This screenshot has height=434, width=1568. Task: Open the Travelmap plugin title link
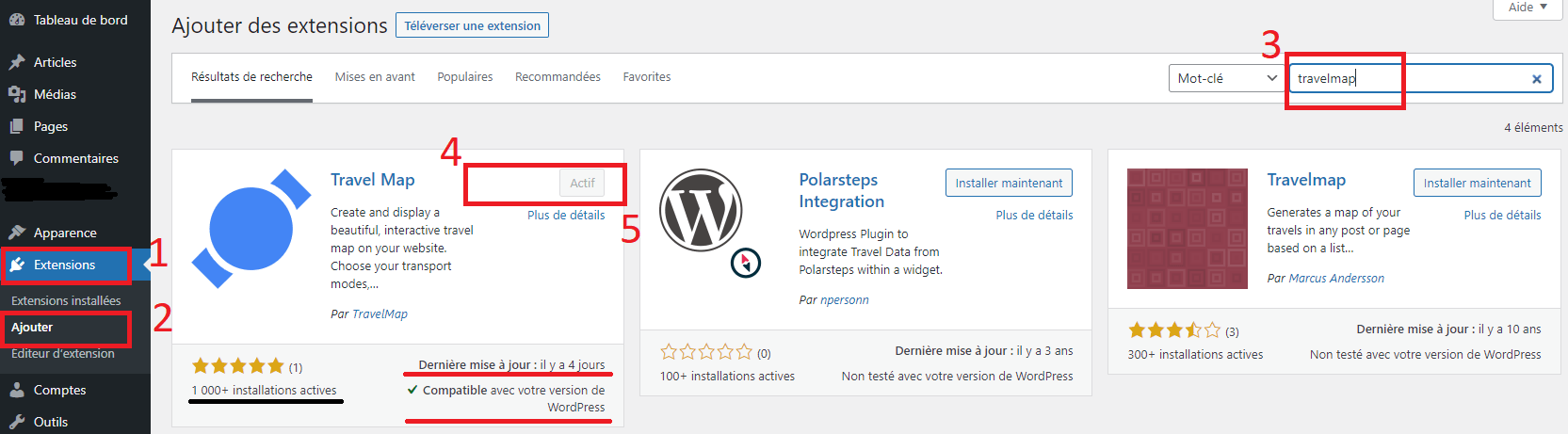click(x=1306, y=180)
